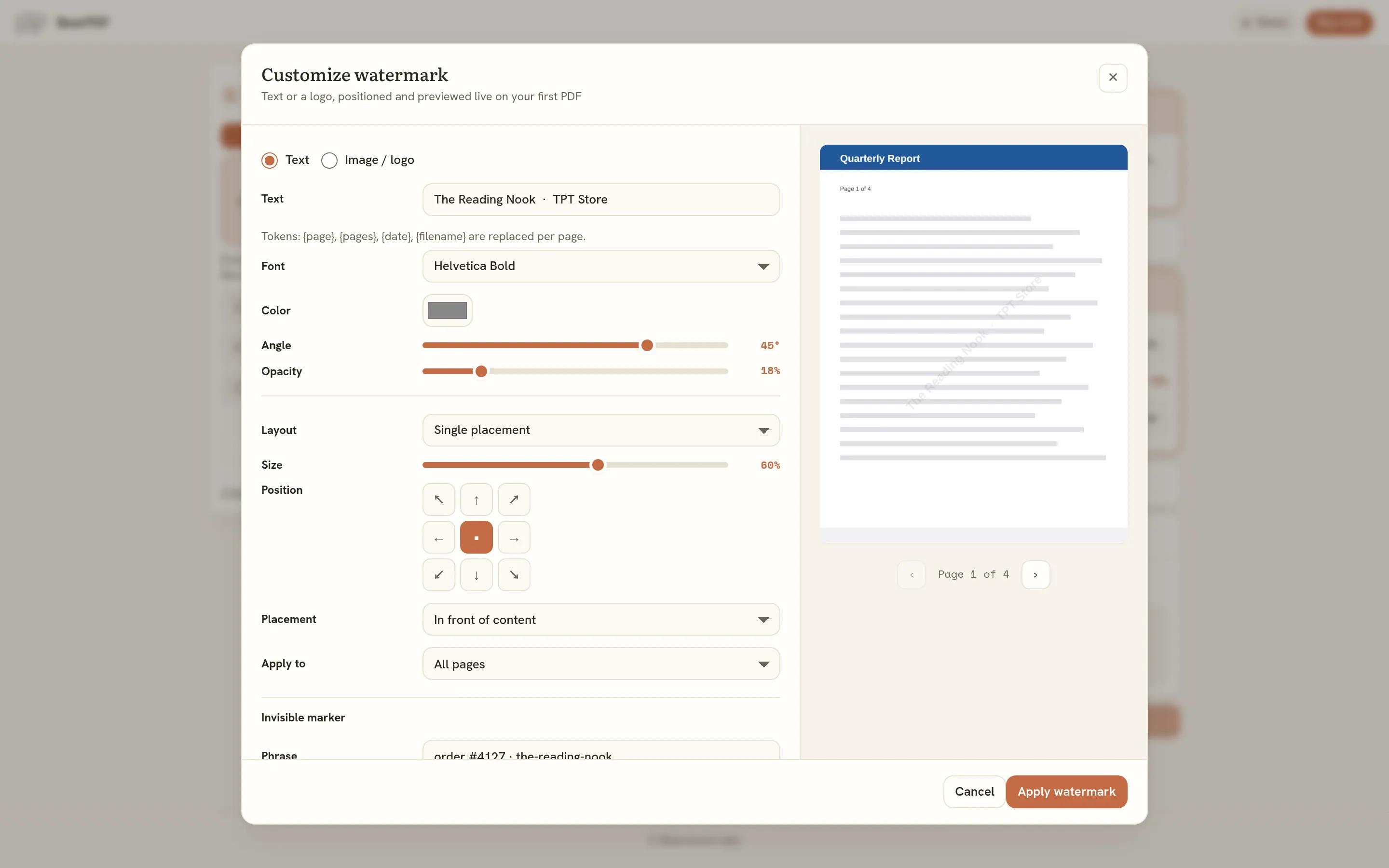The width and height of the screenshot is (1389, 868).
Task: Click the Invisible marker heading
Action: (x=302, y=718)
